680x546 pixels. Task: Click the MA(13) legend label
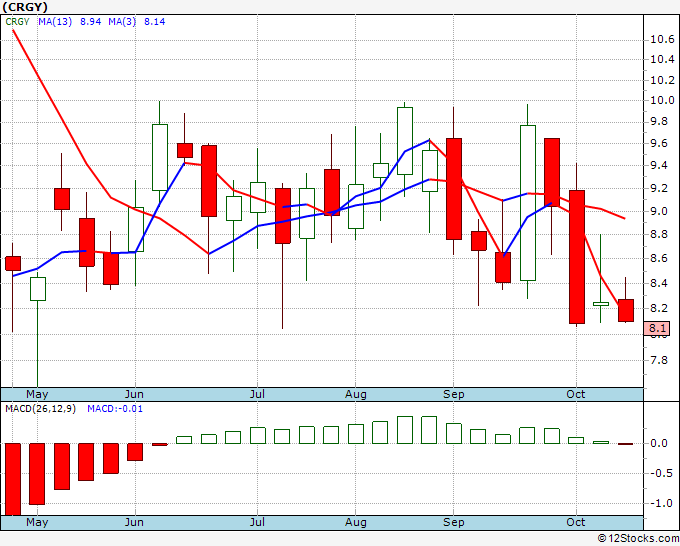tap(55, 22)
